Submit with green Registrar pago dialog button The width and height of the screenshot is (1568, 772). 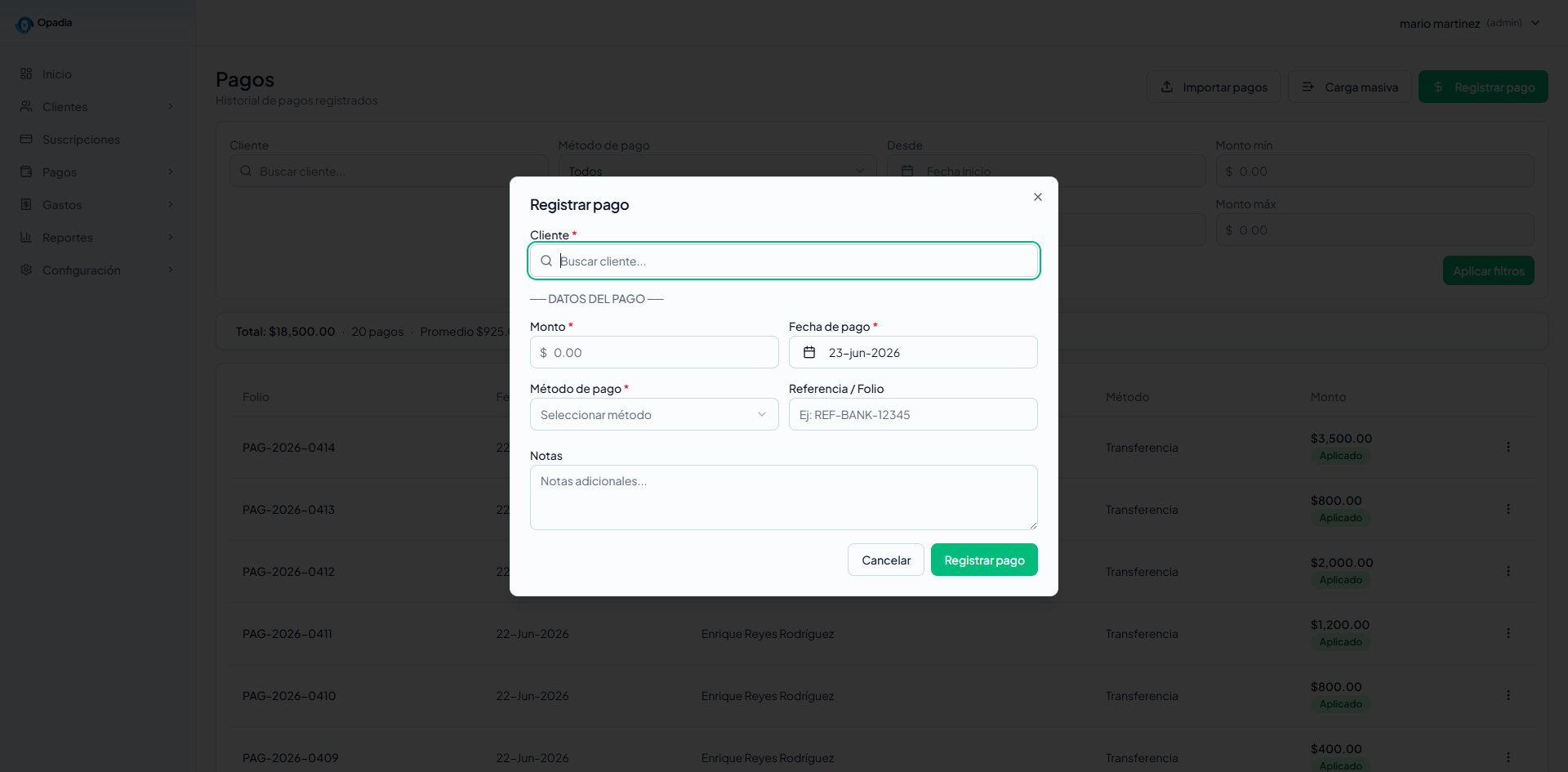pos(984,560)
